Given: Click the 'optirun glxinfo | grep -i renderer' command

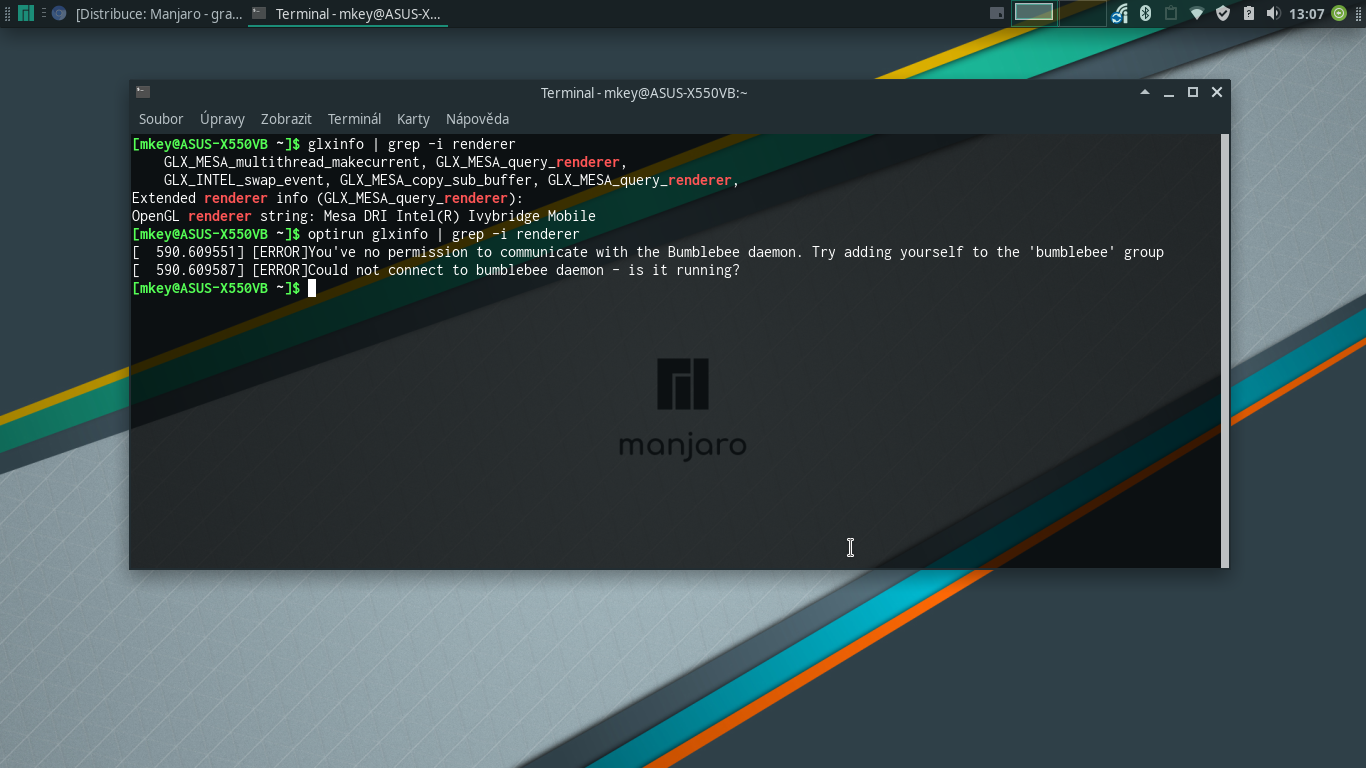Looking at the screenshot, I should (443, 234).
